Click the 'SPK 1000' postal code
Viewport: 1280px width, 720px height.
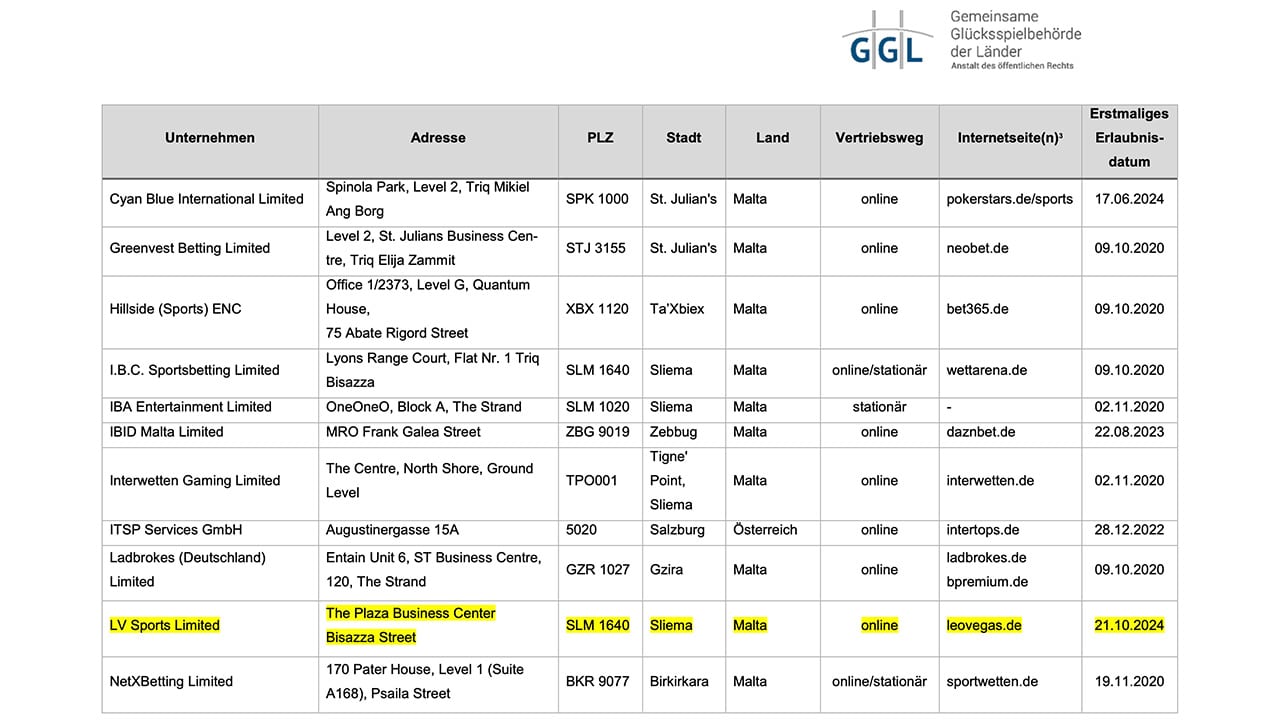[597, 199]
